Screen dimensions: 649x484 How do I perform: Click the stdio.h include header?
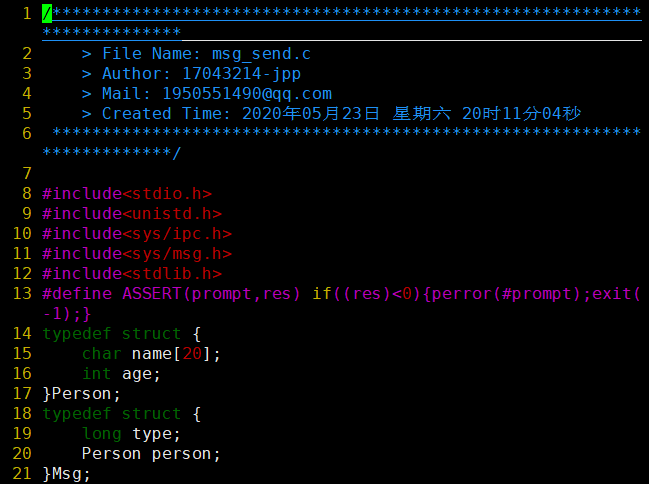pos(167,194)
